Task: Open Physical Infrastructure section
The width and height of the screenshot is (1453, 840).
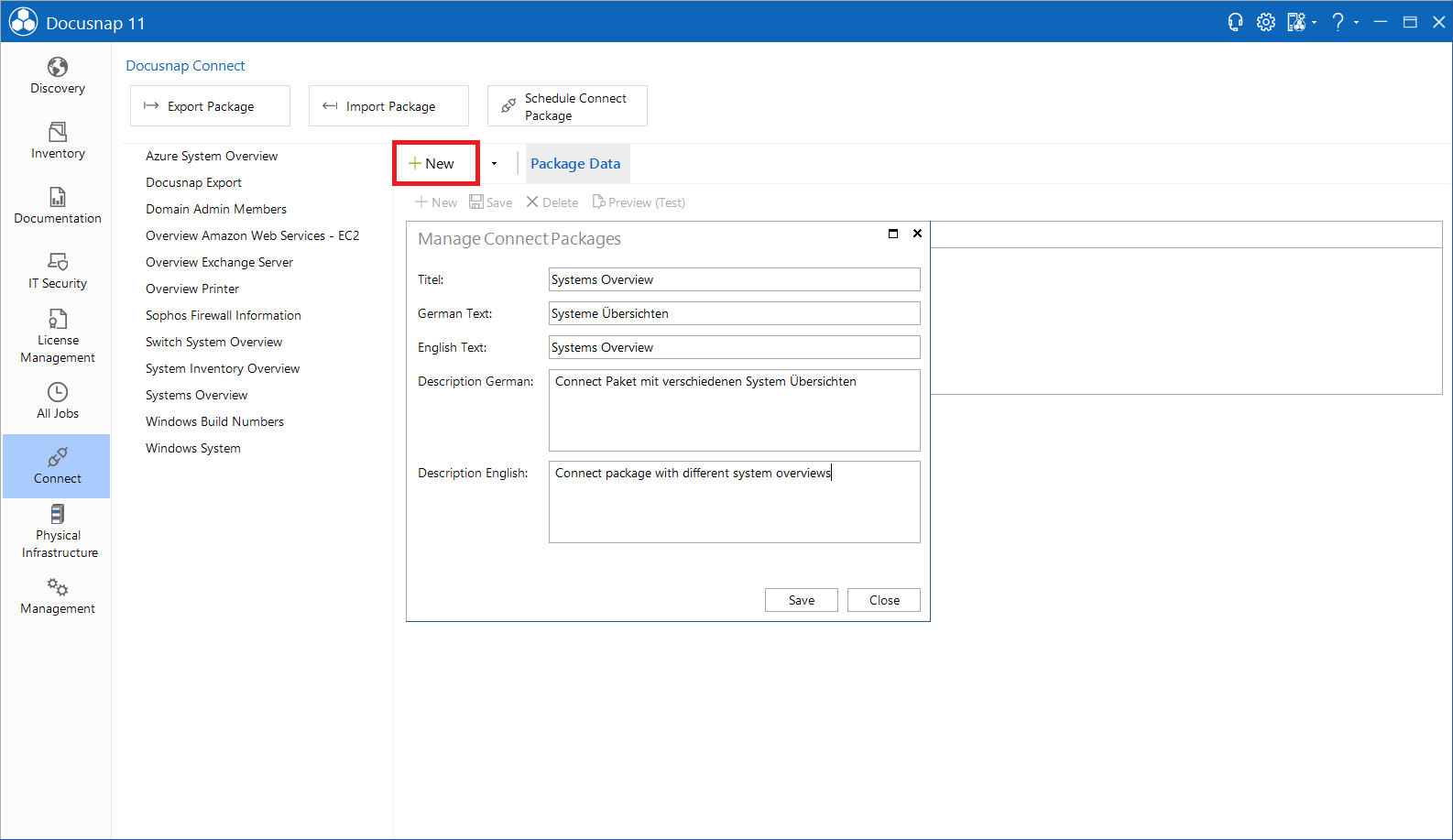Action: coord(57,531)
